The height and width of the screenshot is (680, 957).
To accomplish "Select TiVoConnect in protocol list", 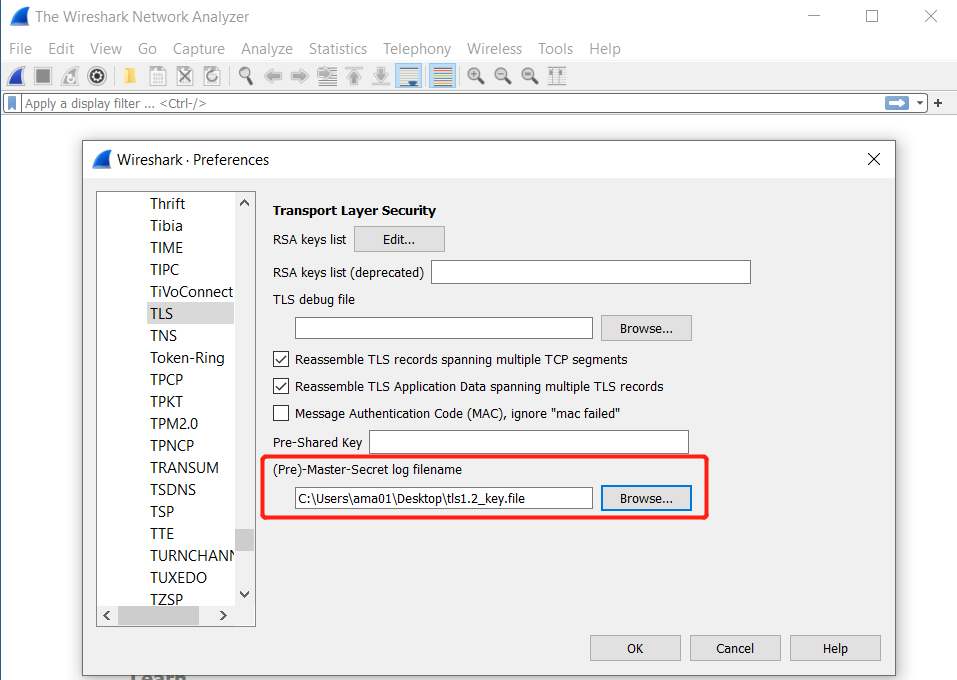I will tap(191, 292).
